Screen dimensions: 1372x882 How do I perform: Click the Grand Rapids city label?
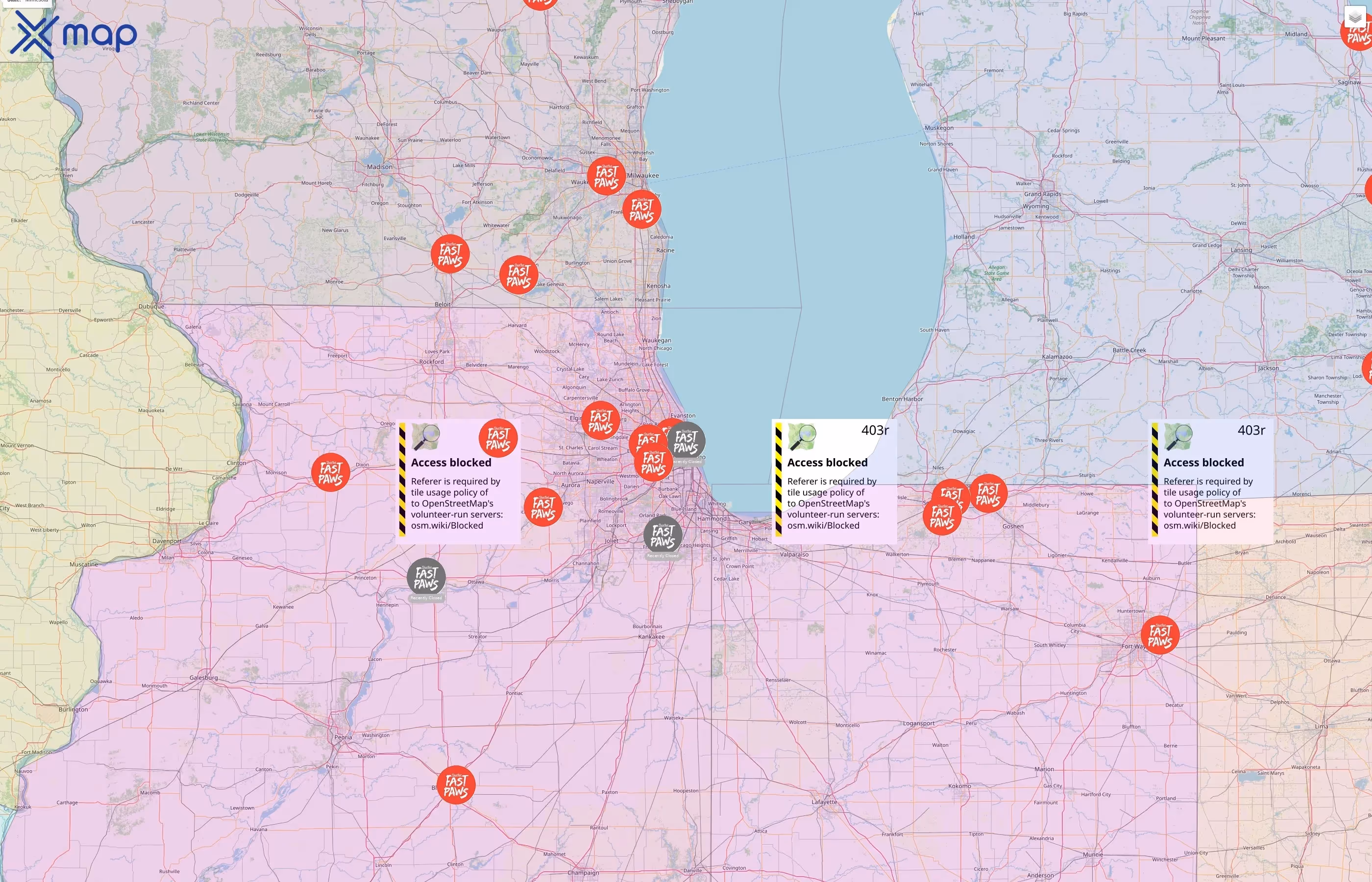coord(1042,194)
